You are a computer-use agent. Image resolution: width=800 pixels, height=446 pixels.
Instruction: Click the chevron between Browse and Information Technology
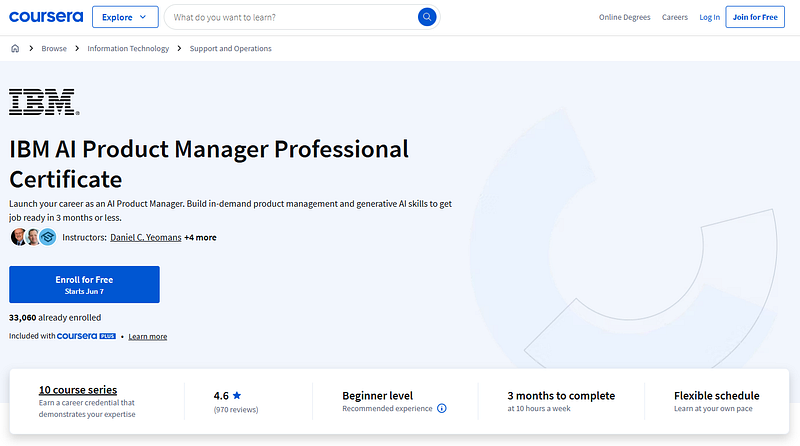[x=77, y=48]
